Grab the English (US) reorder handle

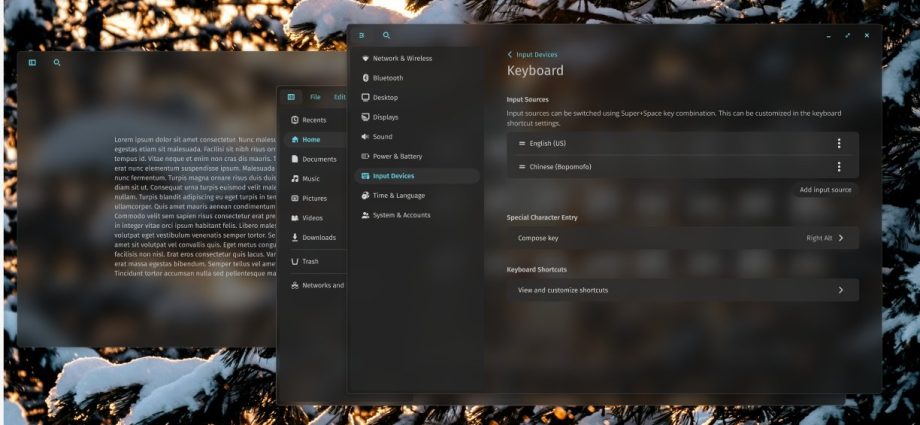522,143
